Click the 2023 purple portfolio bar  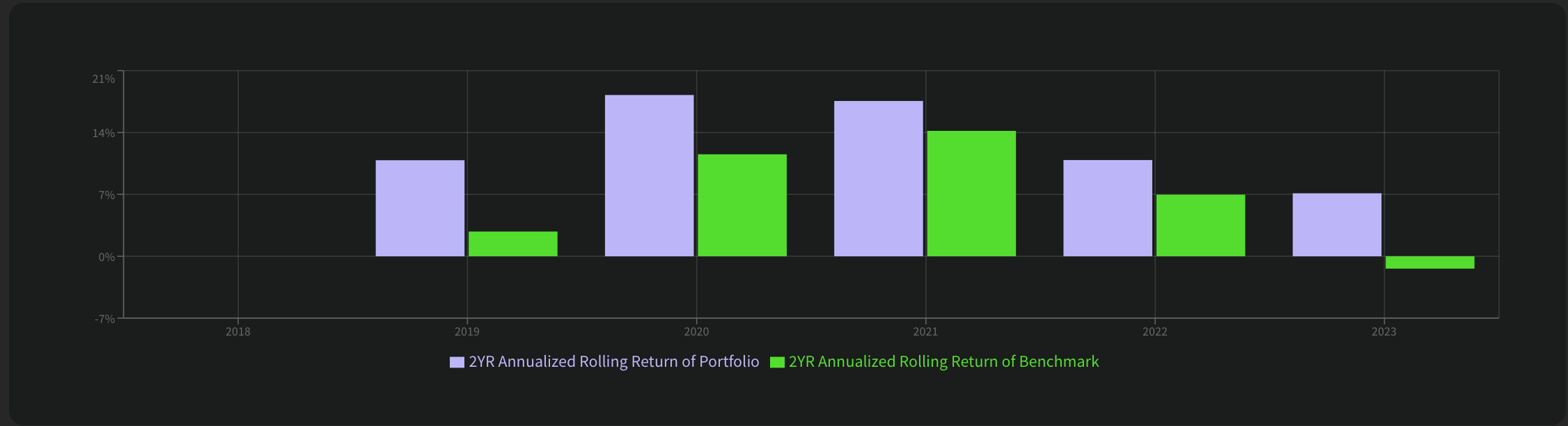pos(1336,225)
